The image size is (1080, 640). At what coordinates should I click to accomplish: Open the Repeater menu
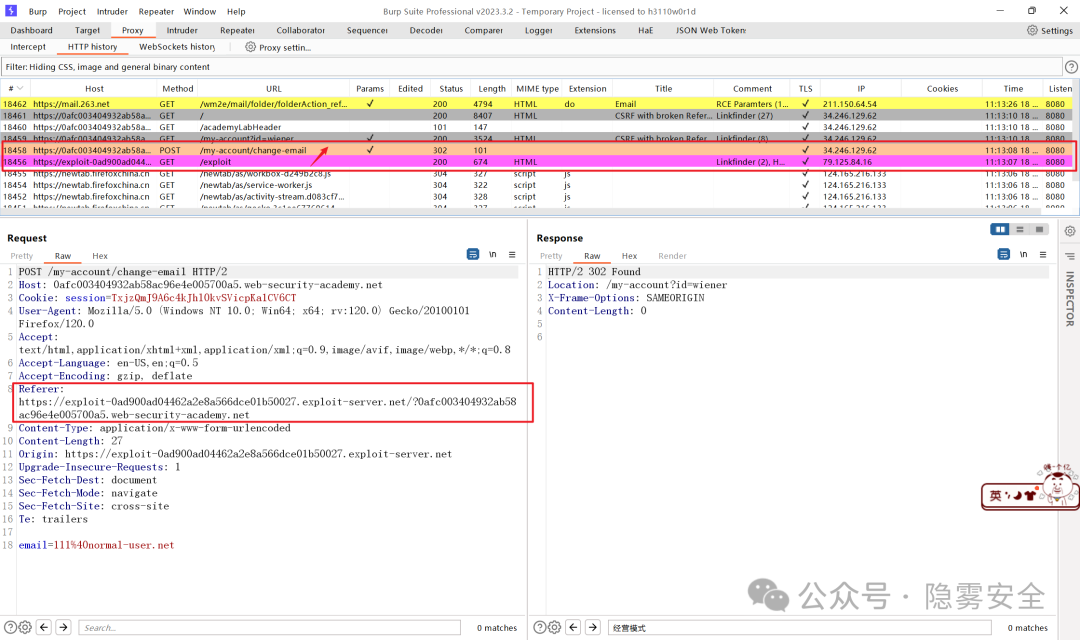156,11
